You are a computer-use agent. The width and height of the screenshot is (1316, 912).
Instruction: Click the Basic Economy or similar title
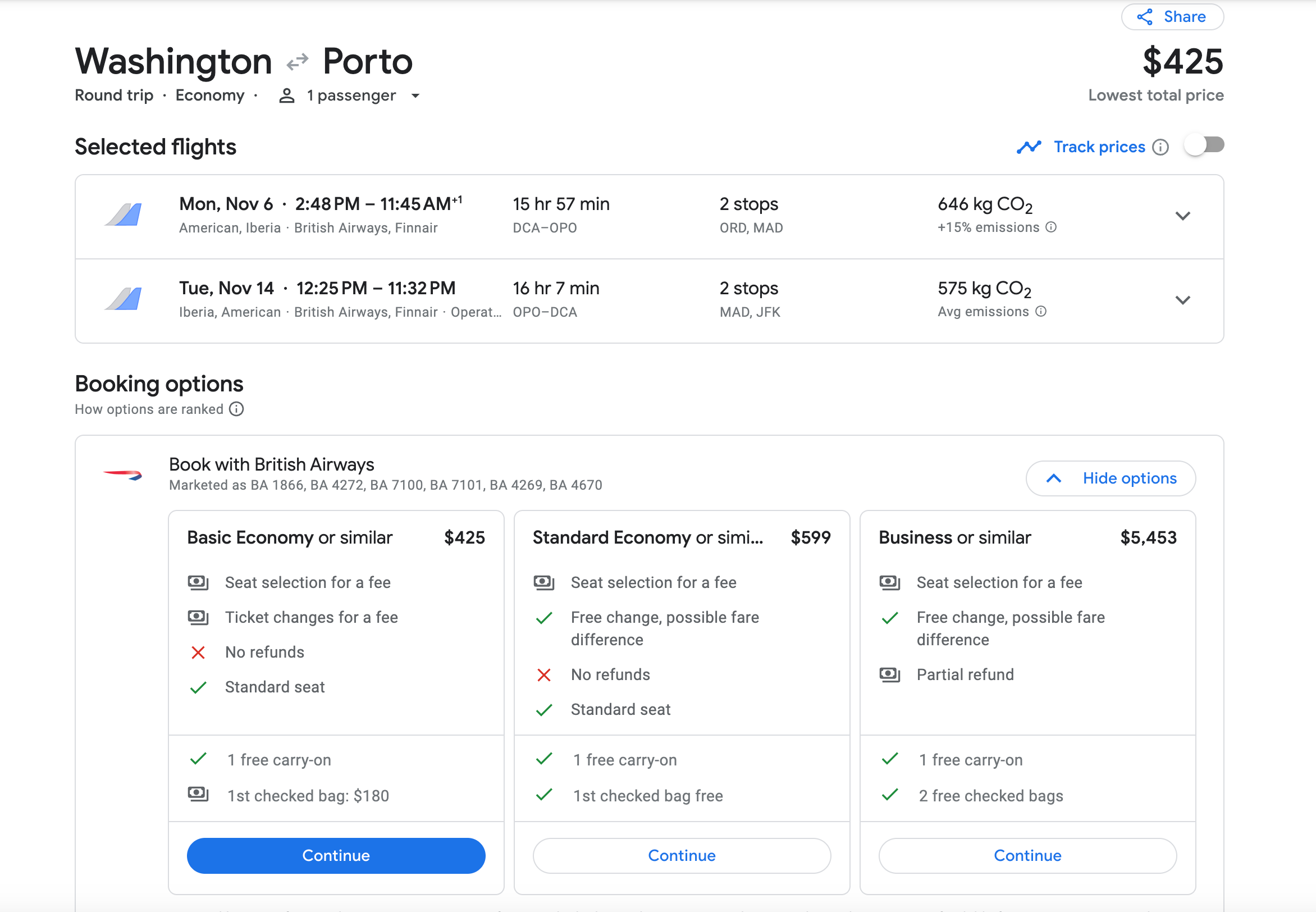pyautogui.click(x=290, y=538)
